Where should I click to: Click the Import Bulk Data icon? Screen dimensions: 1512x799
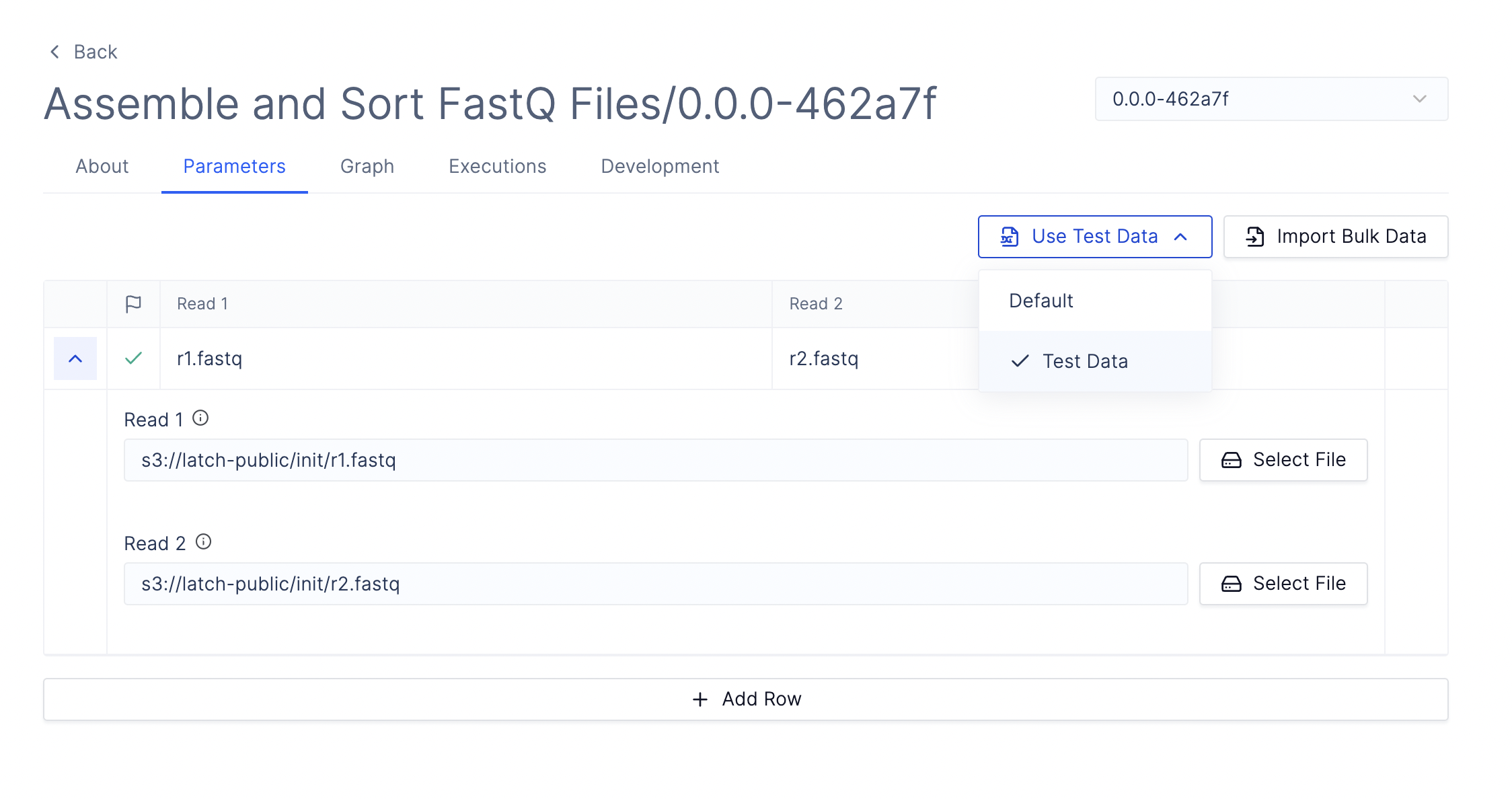[x=1254, y=237]
